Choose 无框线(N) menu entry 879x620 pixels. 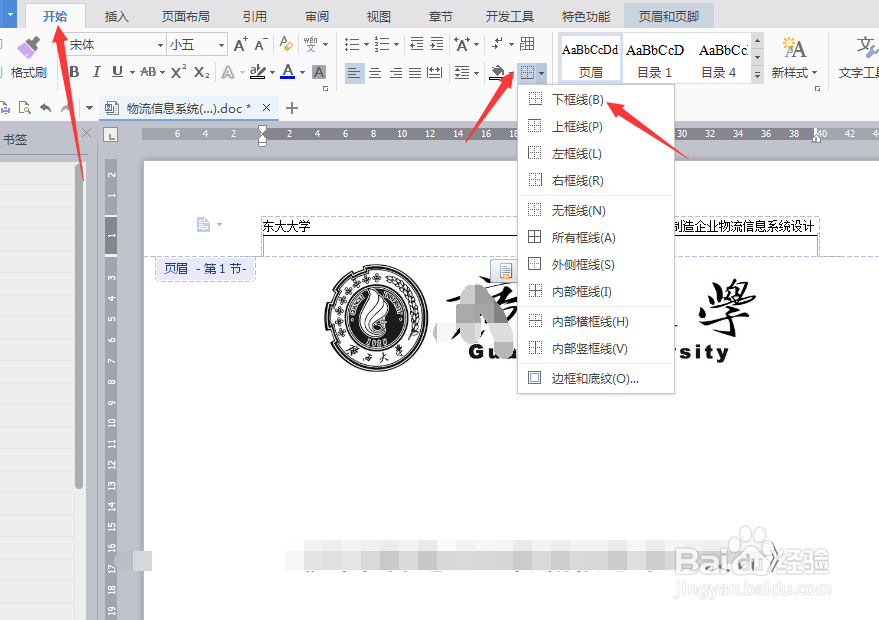coord(595,210)
